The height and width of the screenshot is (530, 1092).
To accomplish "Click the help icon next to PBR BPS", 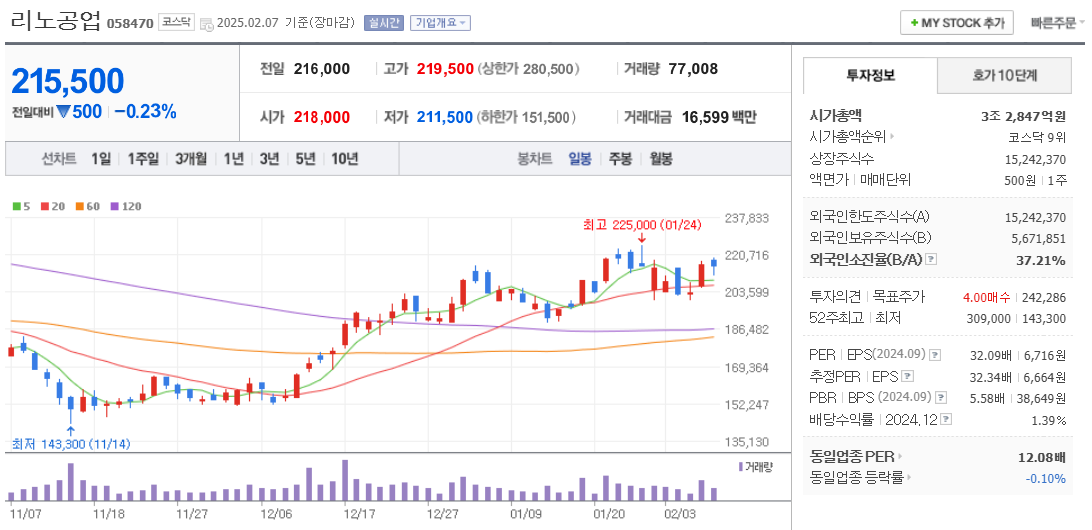I will pyautogui.click(x=941, y=398).
